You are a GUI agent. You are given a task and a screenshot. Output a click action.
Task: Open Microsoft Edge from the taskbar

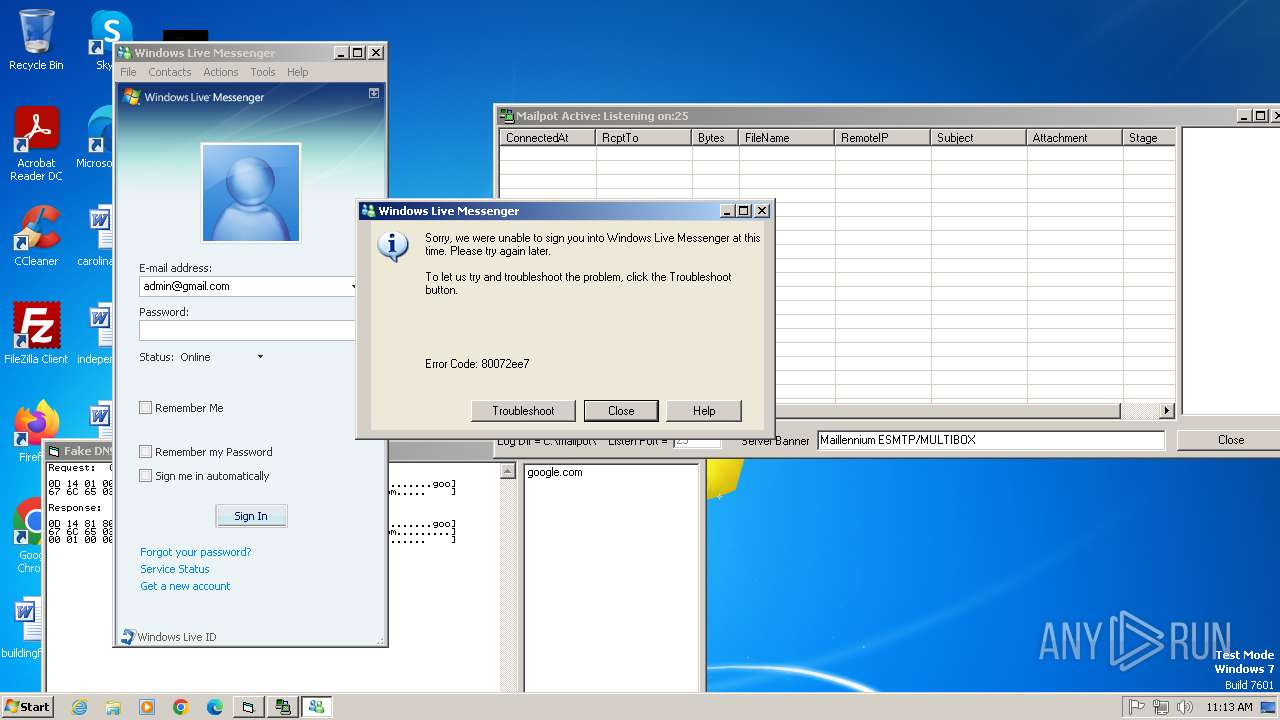pyautogui.click(x=215, y=707)
